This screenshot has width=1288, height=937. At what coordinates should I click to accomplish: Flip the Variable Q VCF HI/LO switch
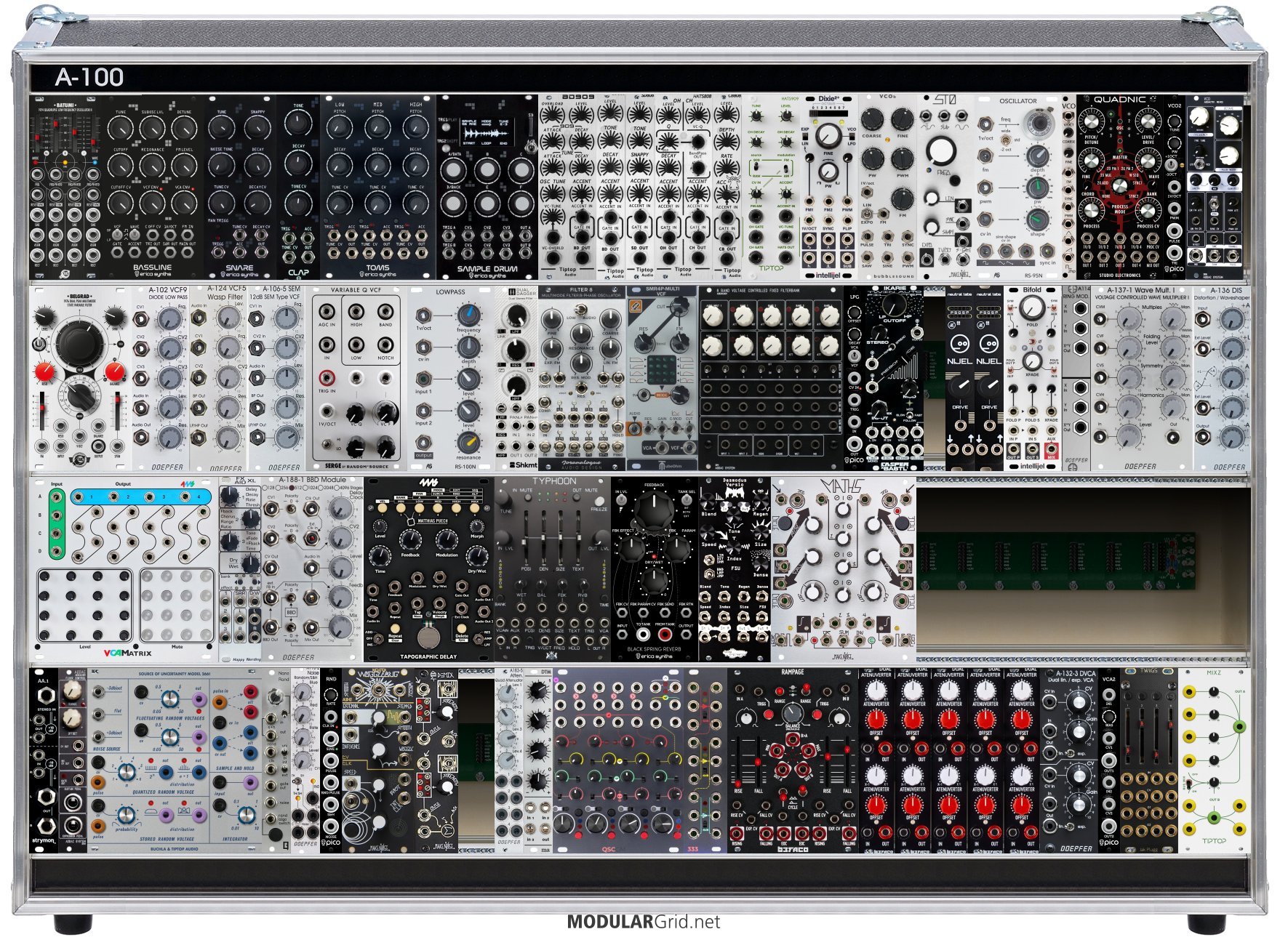(327, 443)
